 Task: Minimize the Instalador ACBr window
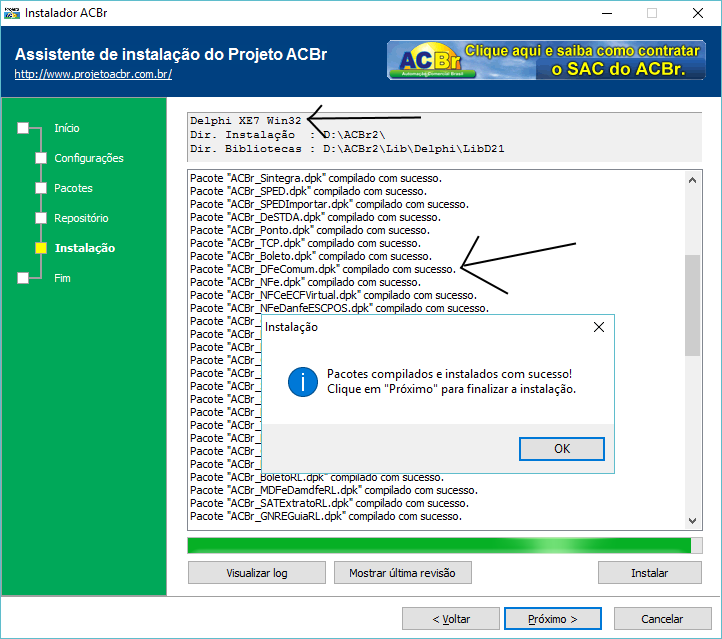click(x=607, y=13)
